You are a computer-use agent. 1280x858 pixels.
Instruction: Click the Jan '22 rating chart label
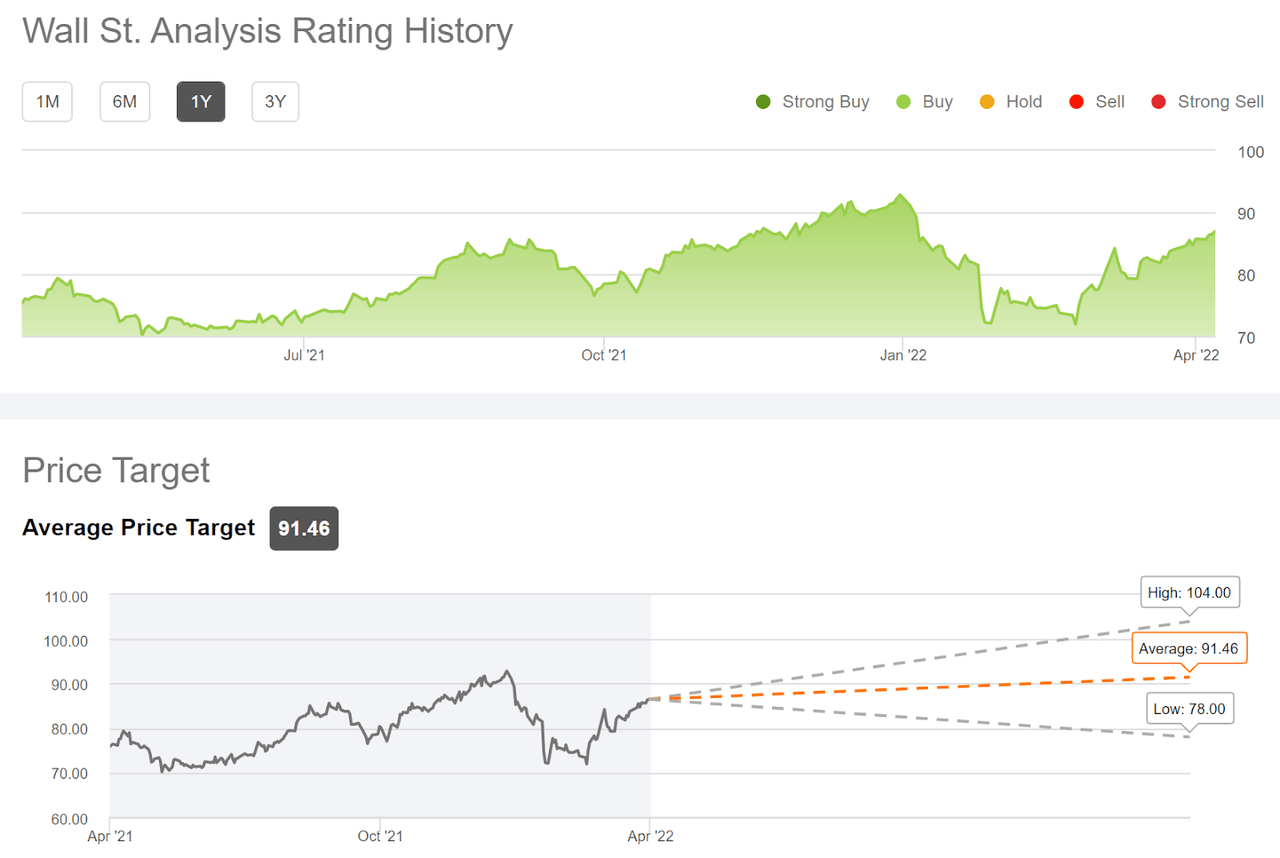(904, 355)
